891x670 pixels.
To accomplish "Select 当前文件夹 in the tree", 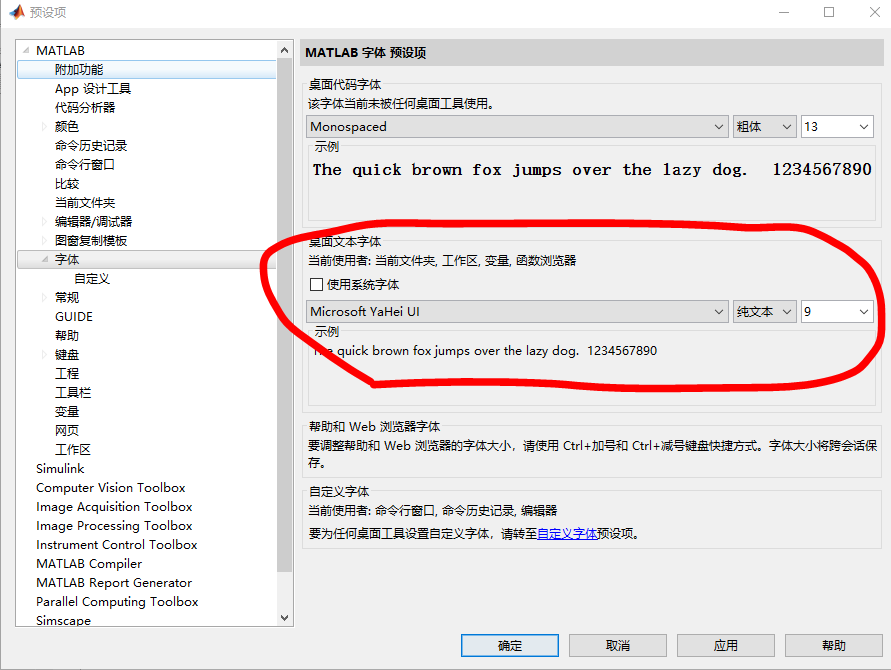I will pos(85,202).
